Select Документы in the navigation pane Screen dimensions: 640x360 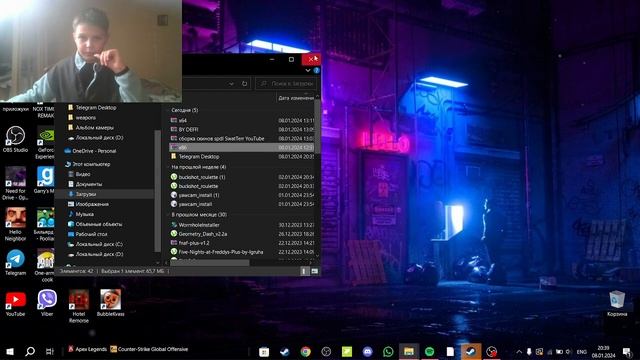[x=89, y=184]
